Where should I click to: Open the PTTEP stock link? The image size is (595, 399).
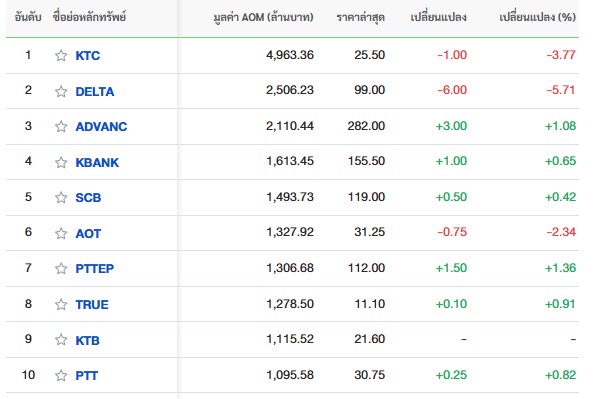tap(94, 268)
